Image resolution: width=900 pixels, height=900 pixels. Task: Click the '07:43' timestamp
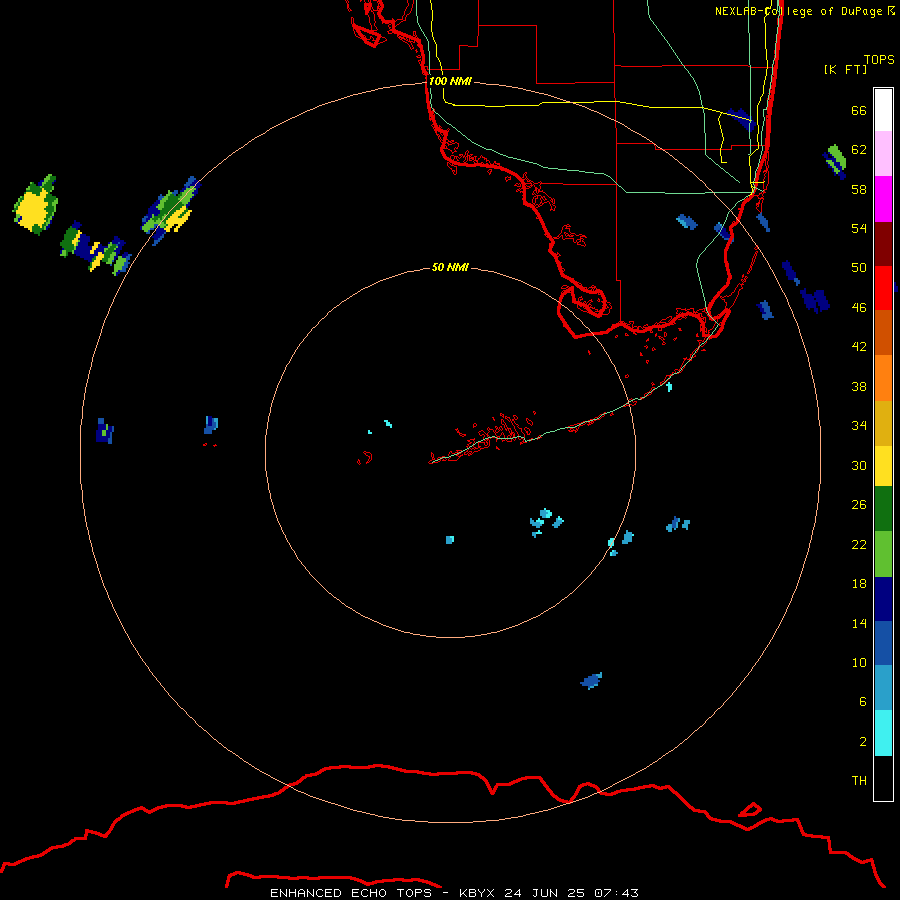[x=616, y=893]
